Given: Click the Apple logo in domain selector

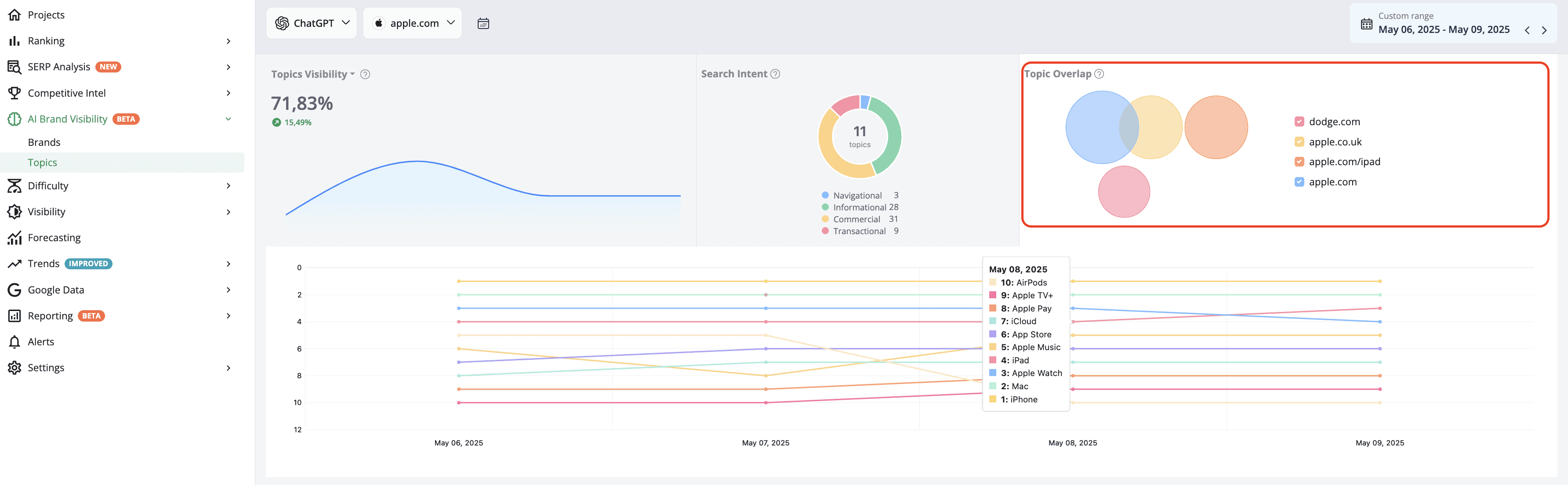Looking at the screenshot, I should 379,23.
